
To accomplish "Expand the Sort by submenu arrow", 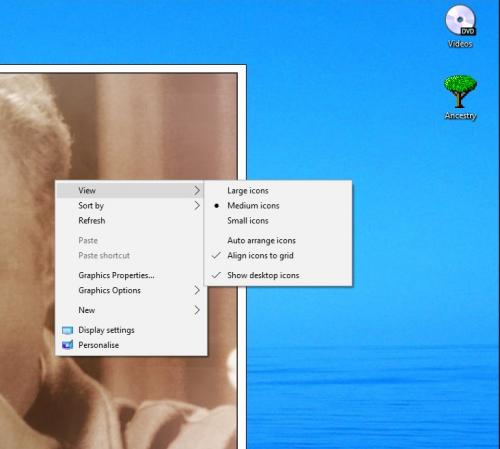I will 197,206.
